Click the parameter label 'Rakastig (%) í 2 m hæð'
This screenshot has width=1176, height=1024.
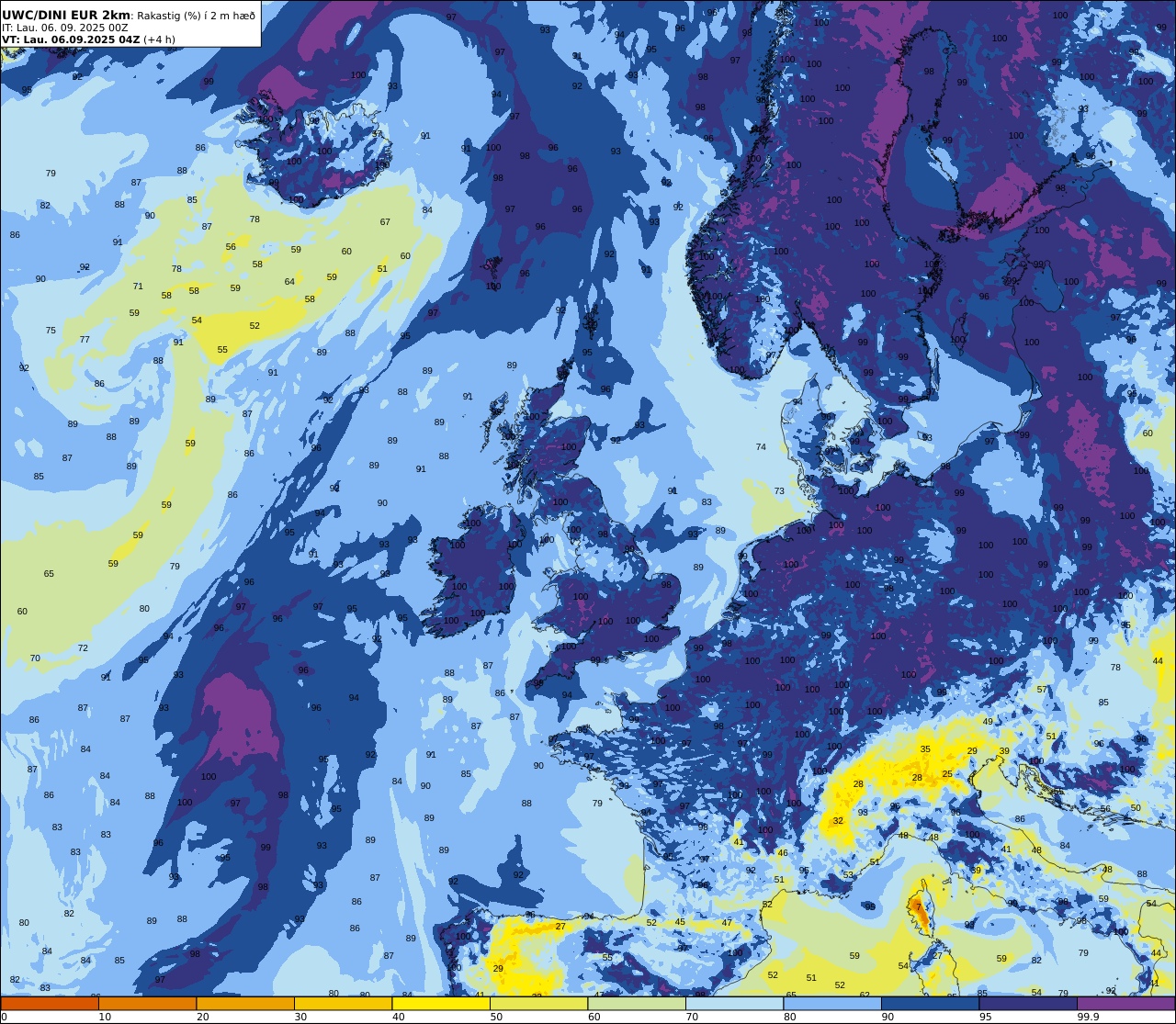197,16
